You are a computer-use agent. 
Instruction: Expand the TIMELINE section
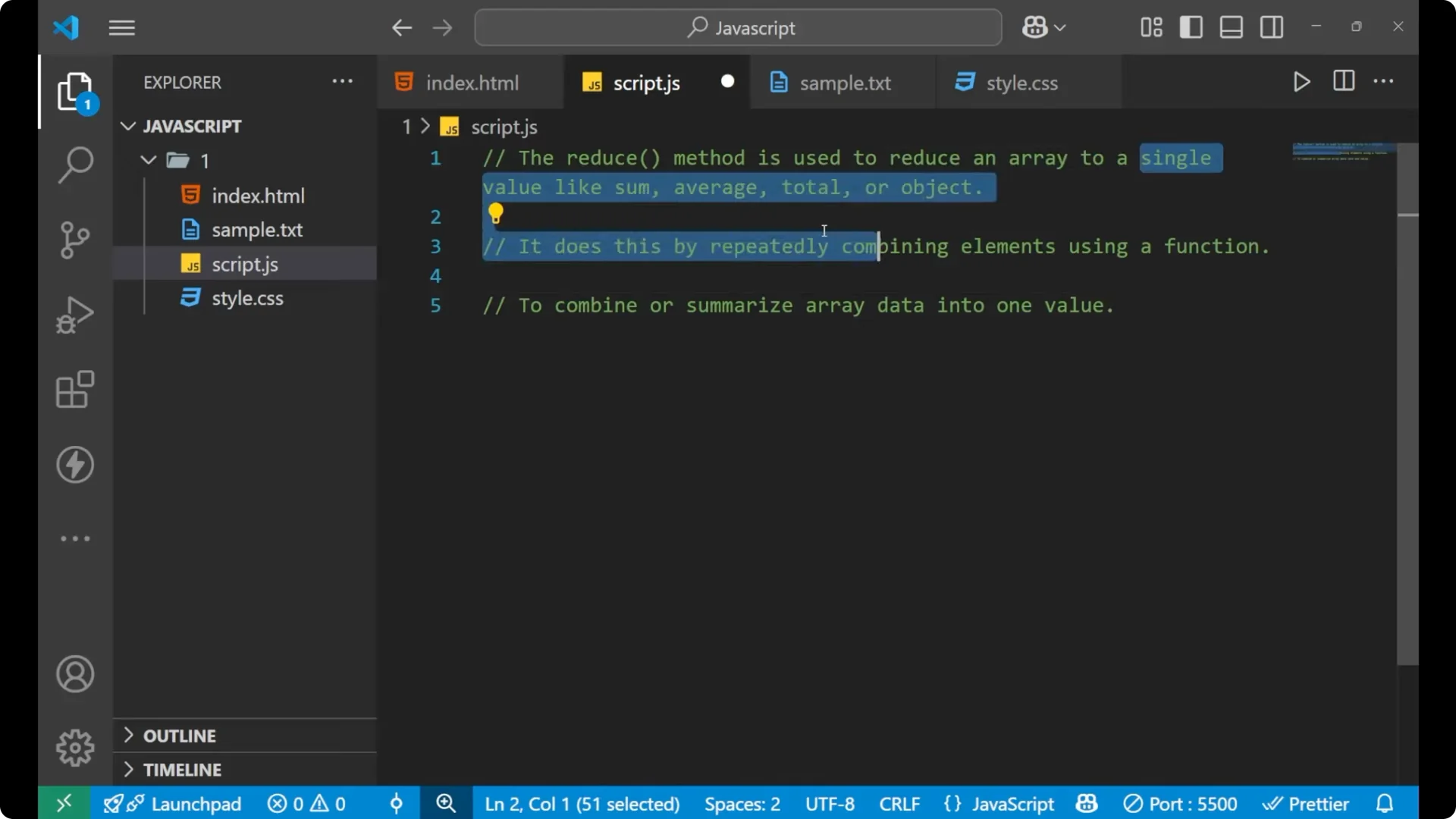(x=182, y=770)
